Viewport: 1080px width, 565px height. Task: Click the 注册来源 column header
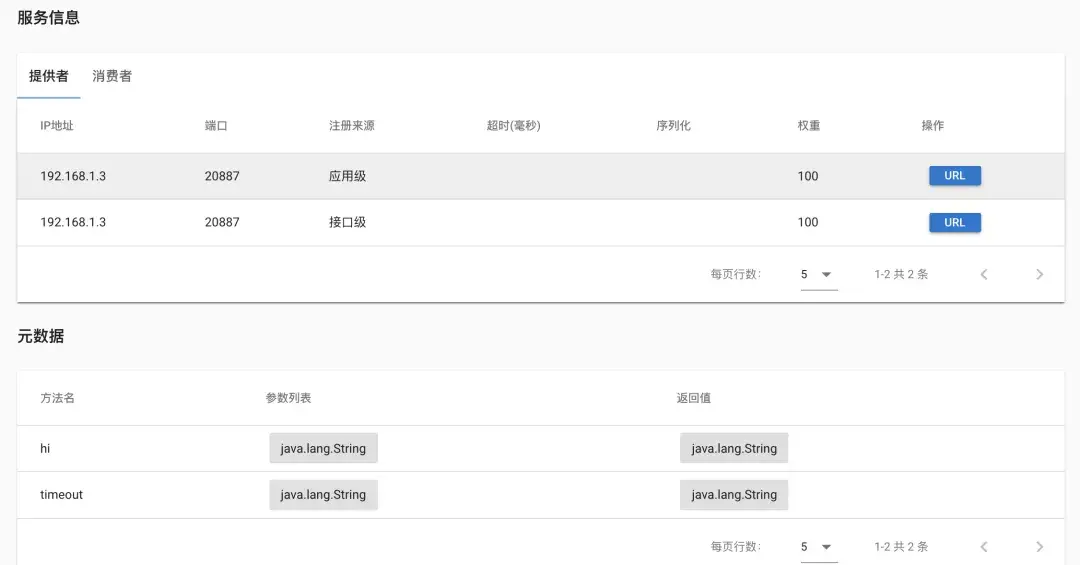(x=351, y=125)
